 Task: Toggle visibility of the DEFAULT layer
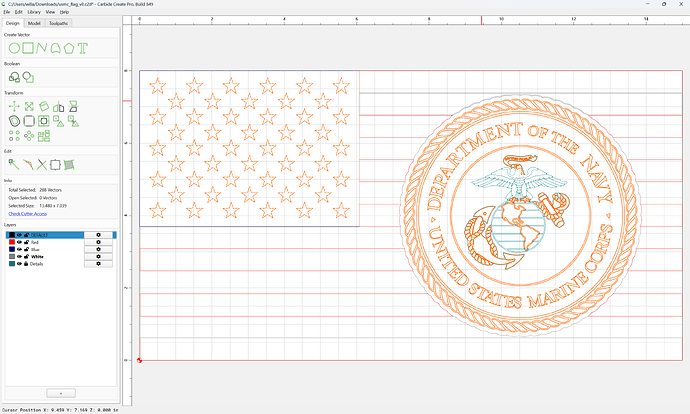coord(19,235)
